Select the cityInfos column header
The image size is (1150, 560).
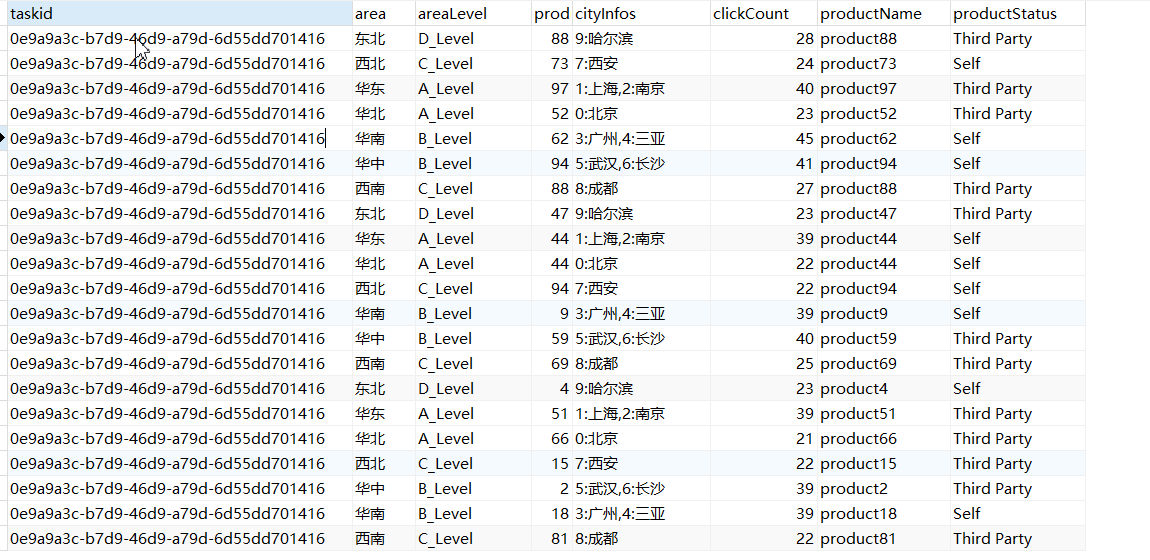[x=641, y=14]
